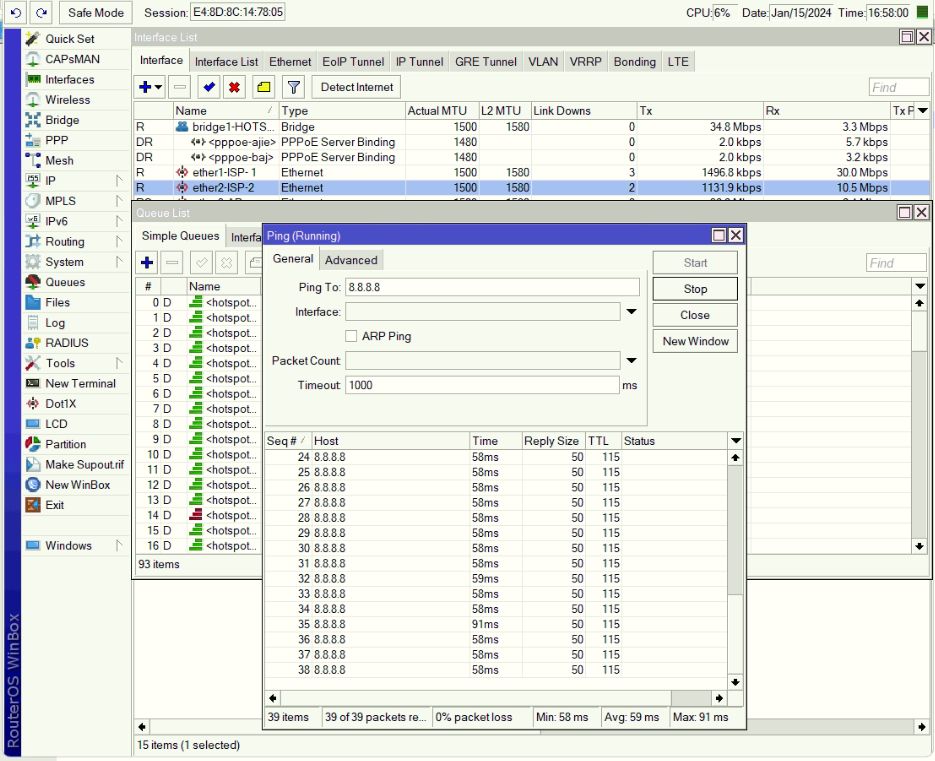Open column selector in Interface List table
The height and width of the screenshot is (761, 935).
point(923,110)
